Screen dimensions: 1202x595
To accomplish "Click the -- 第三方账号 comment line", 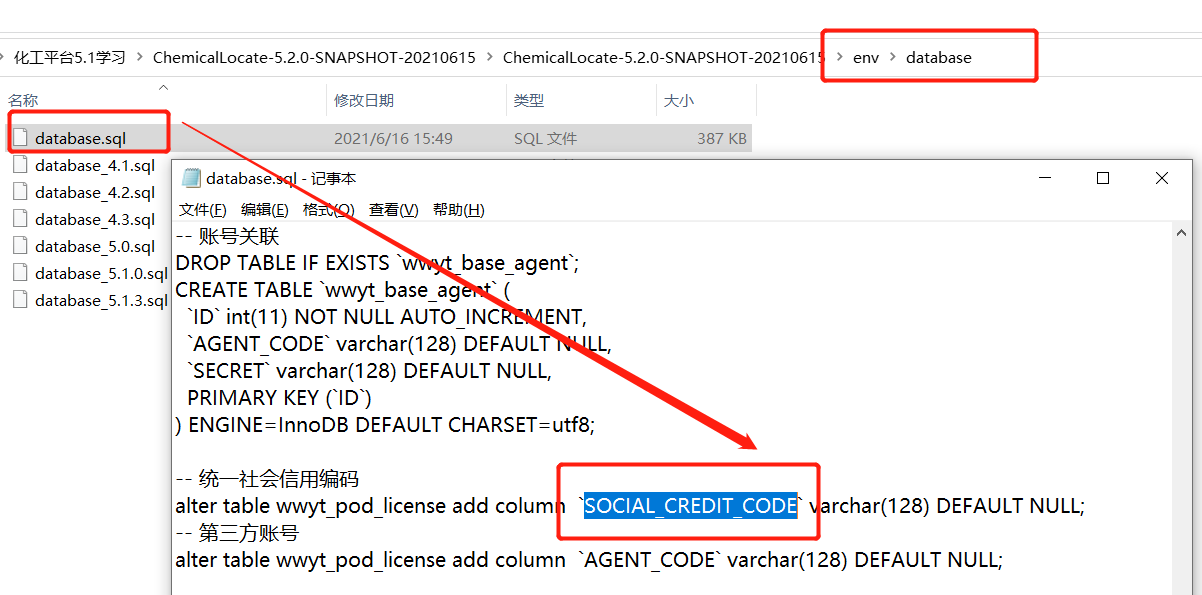I will (237, 532).
